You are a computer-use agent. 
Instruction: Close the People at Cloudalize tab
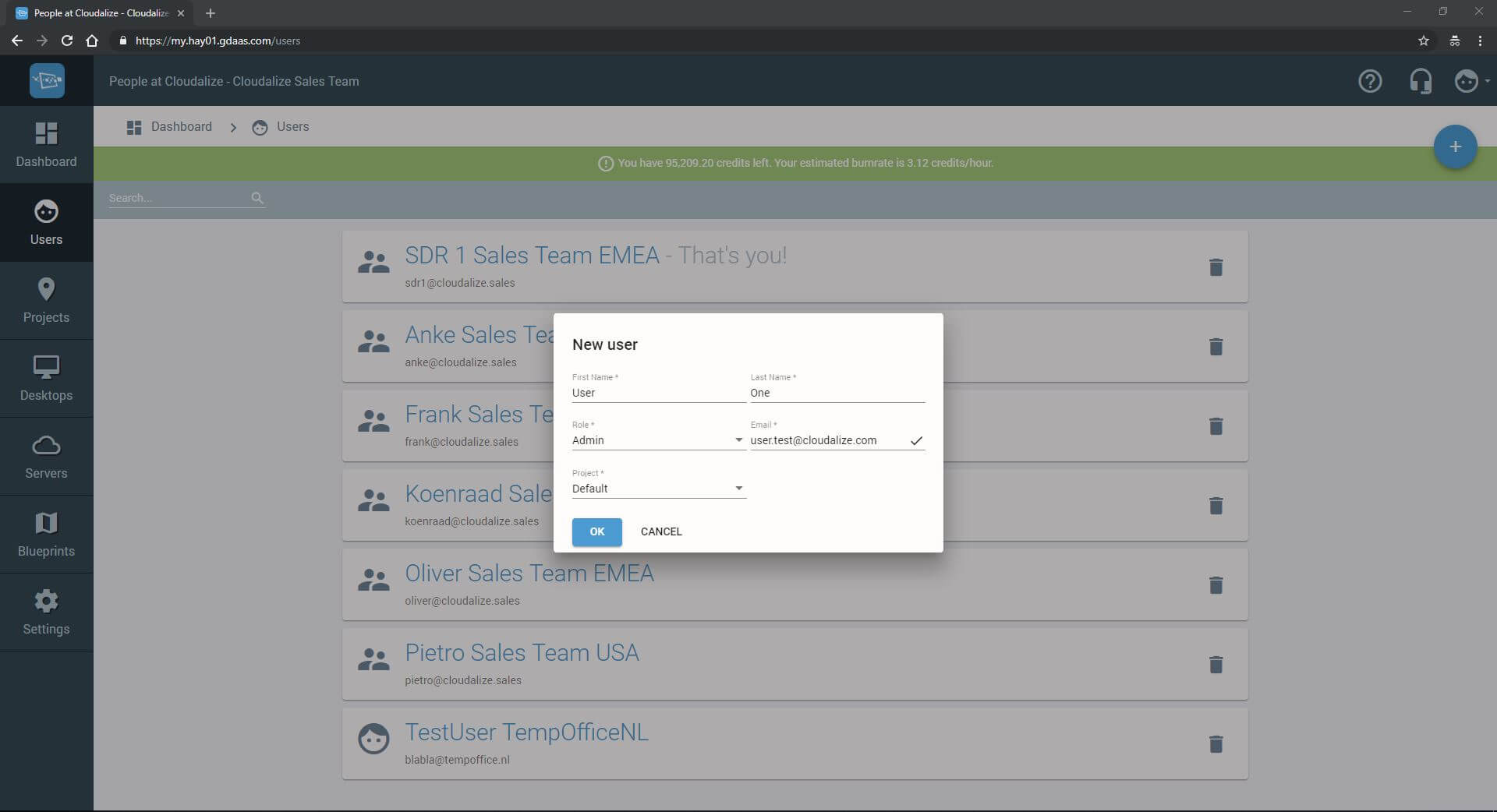click(181, 13)
